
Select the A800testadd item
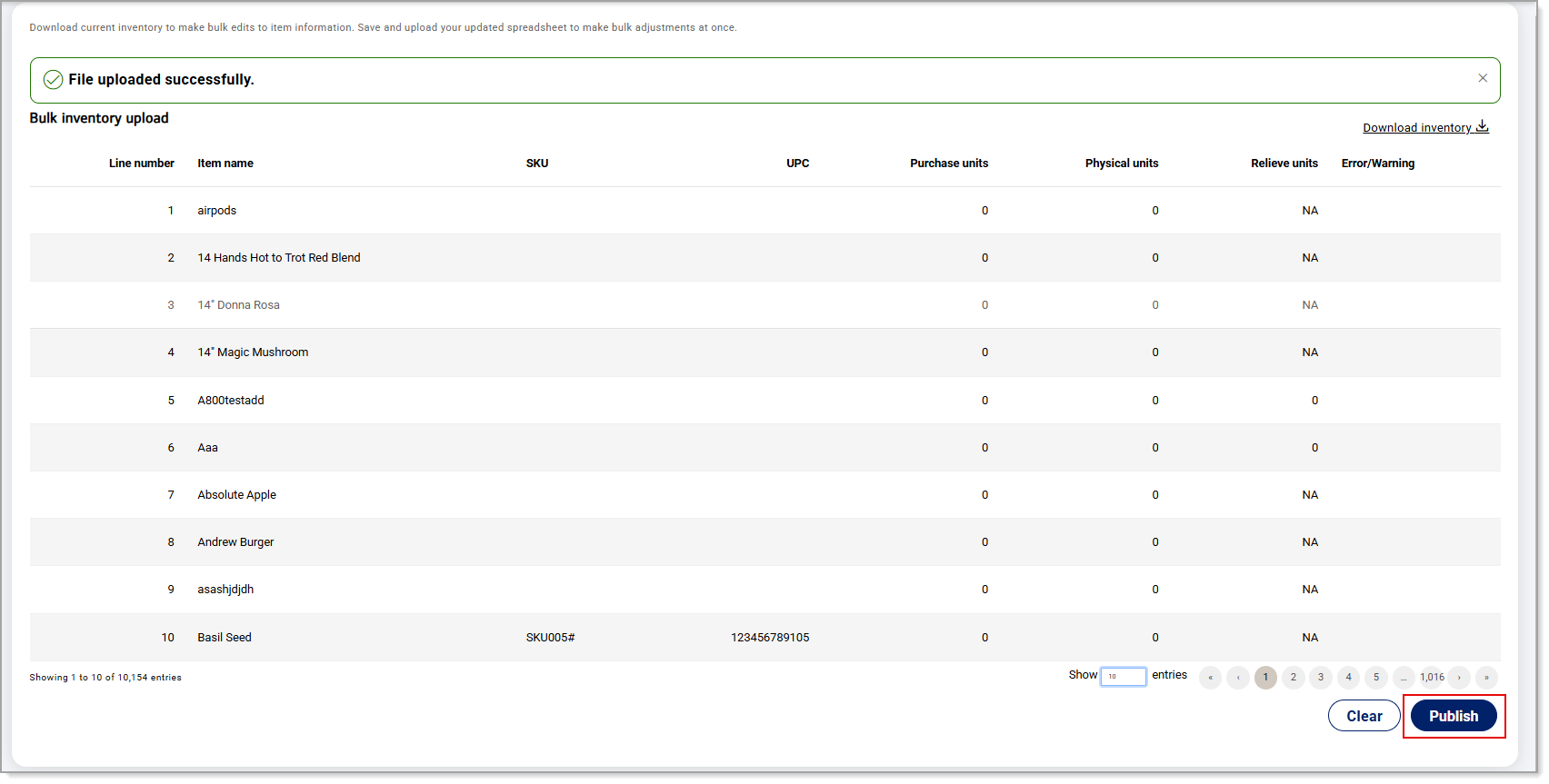tap(231, 401)
